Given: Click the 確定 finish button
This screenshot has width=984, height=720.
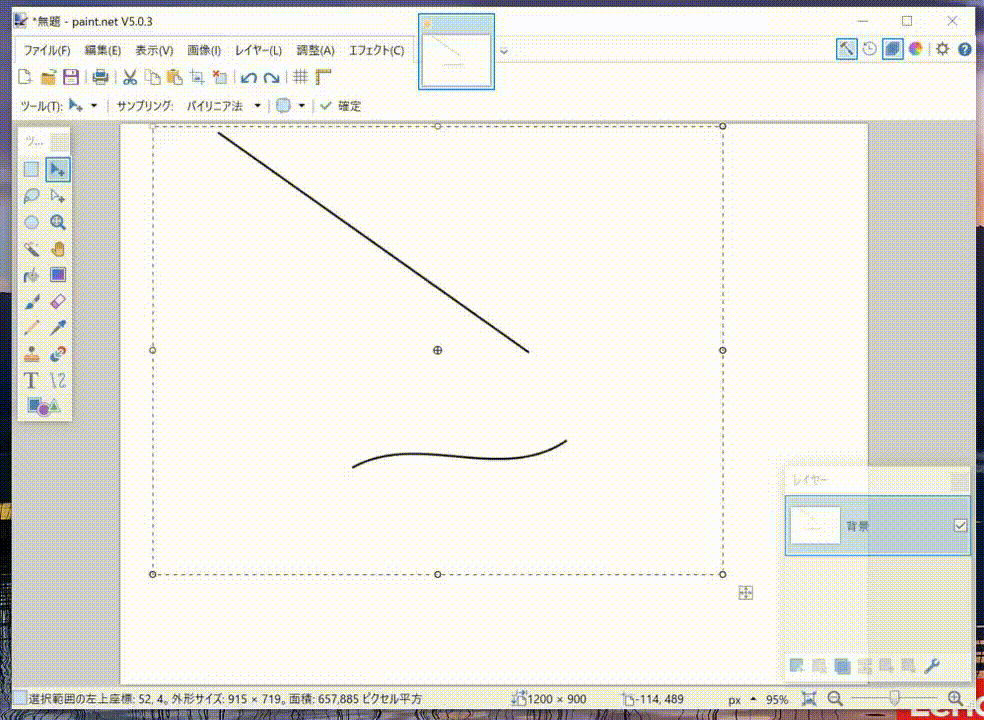Looking at the screenshot, I should (340, 106).
